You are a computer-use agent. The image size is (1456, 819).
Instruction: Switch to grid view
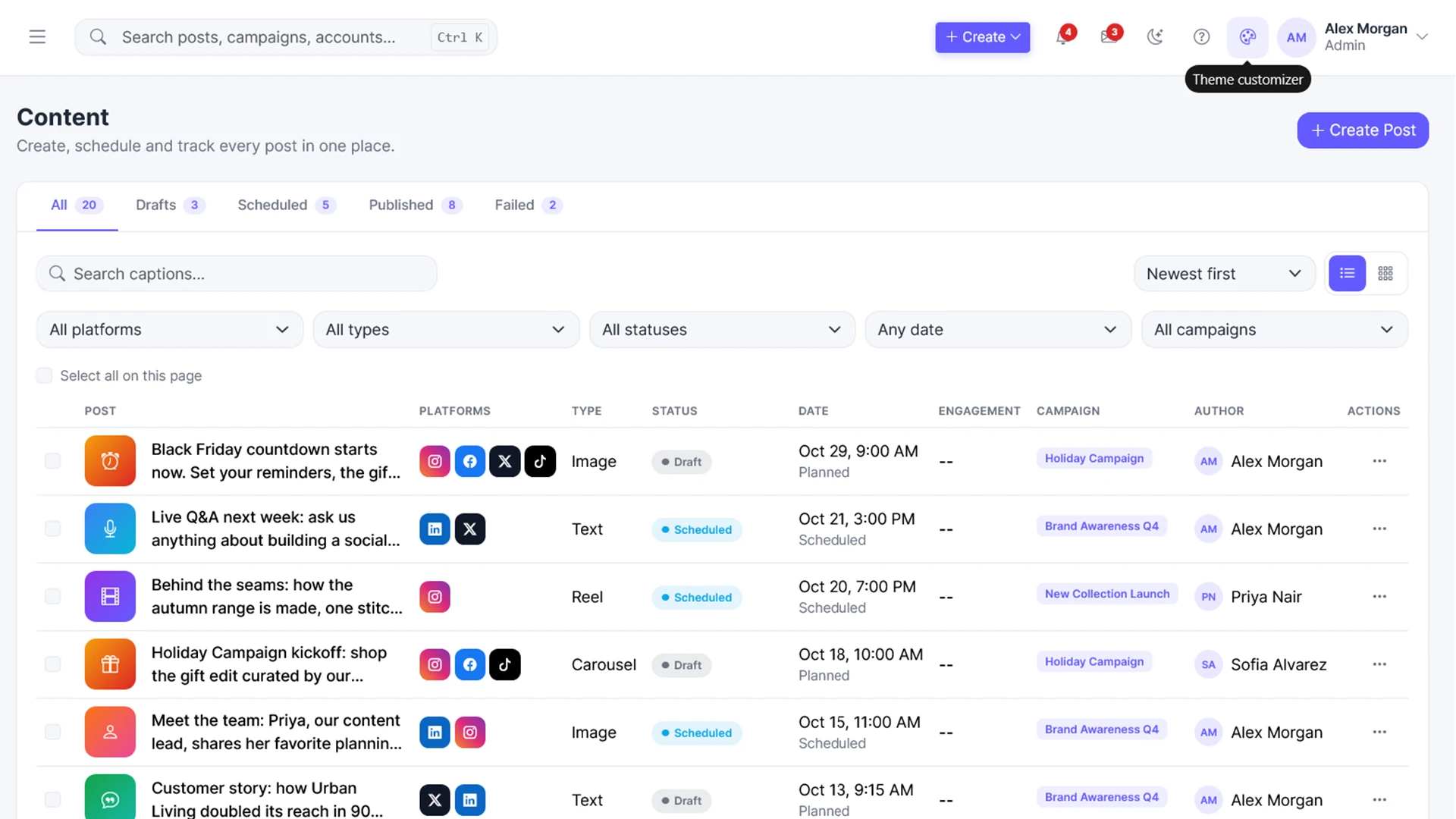1385,273
